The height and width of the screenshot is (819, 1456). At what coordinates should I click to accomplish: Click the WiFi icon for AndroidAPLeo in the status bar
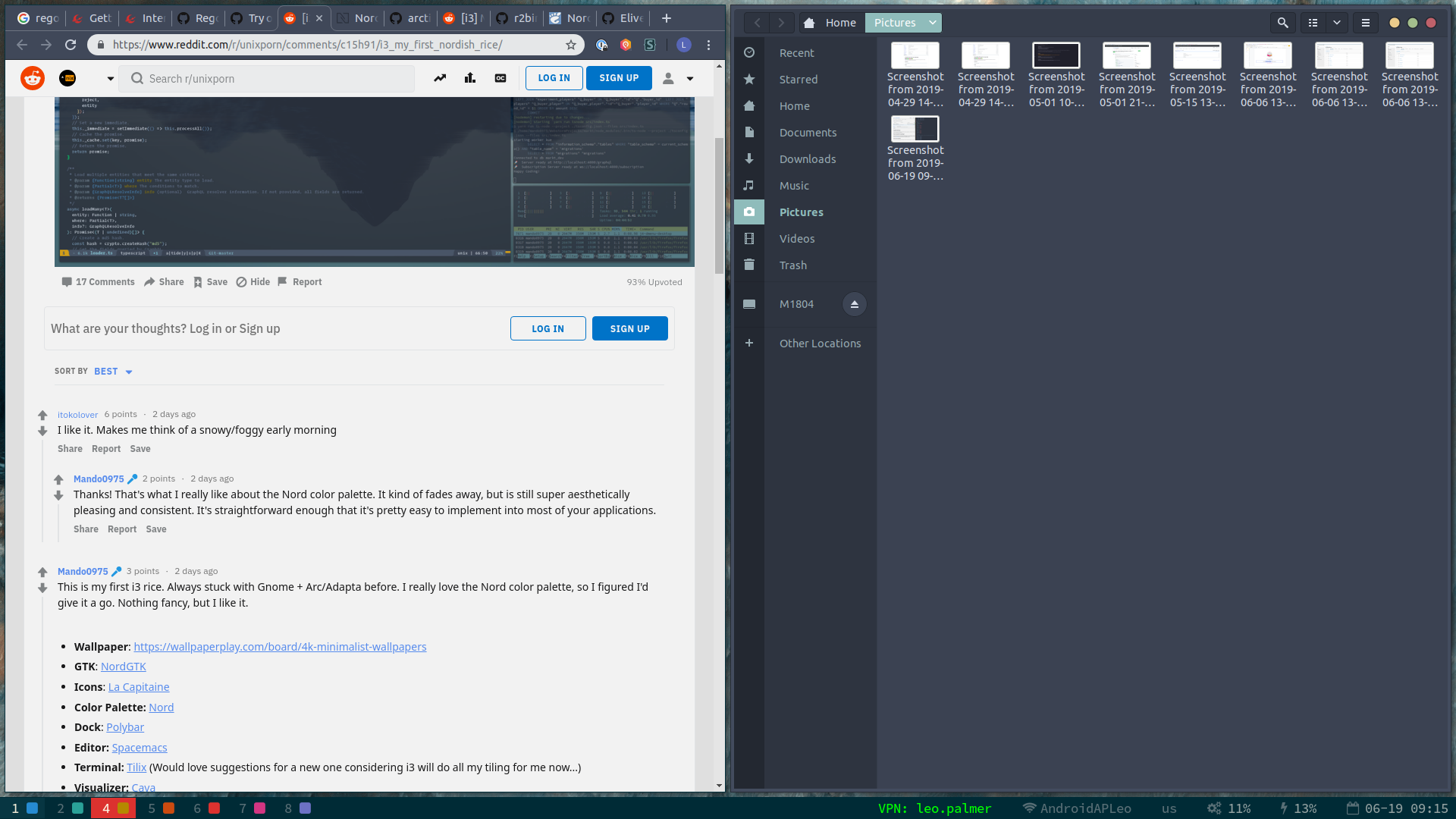1031,808
